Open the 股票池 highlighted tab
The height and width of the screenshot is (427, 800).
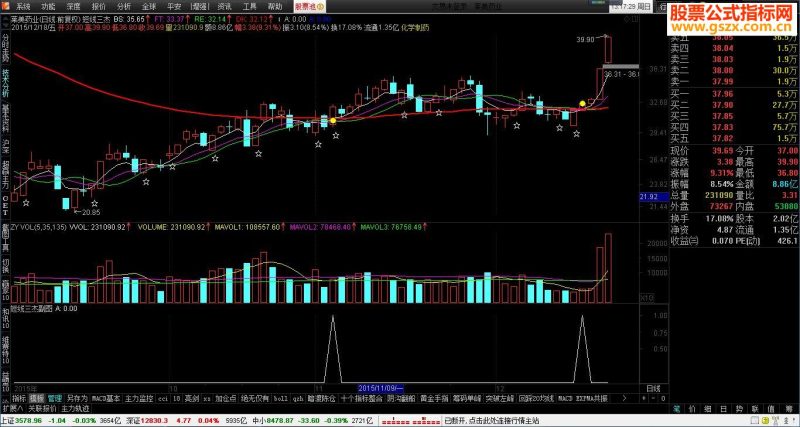coord(310,7)
